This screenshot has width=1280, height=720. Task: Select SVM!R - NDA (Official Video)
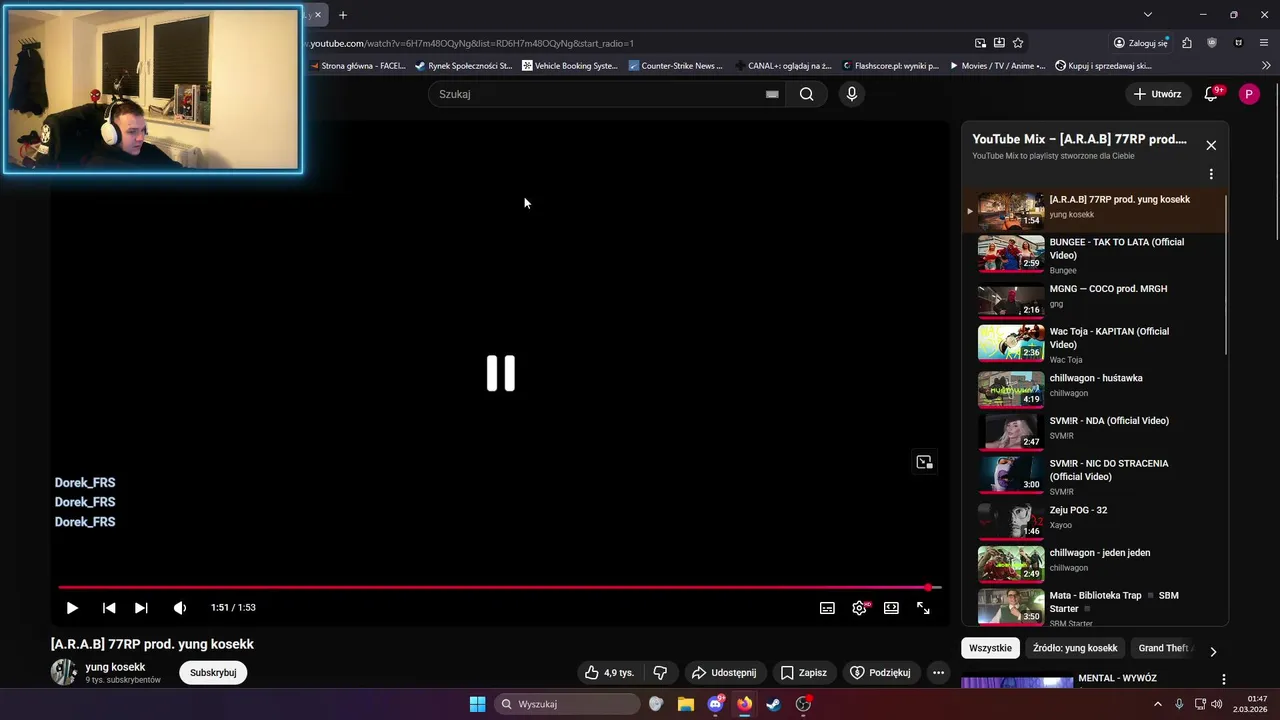pos(1095,431)
